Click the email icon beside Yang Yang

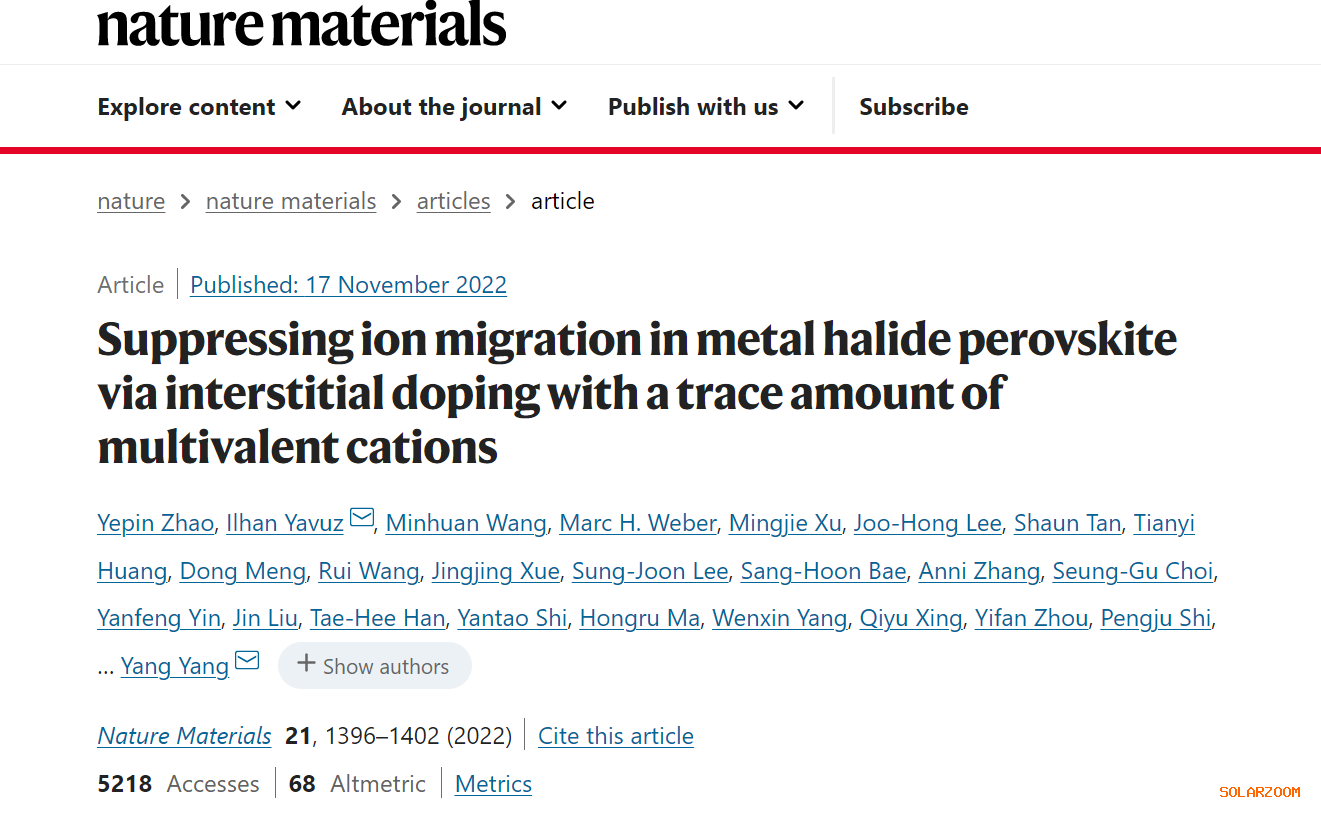247,661
